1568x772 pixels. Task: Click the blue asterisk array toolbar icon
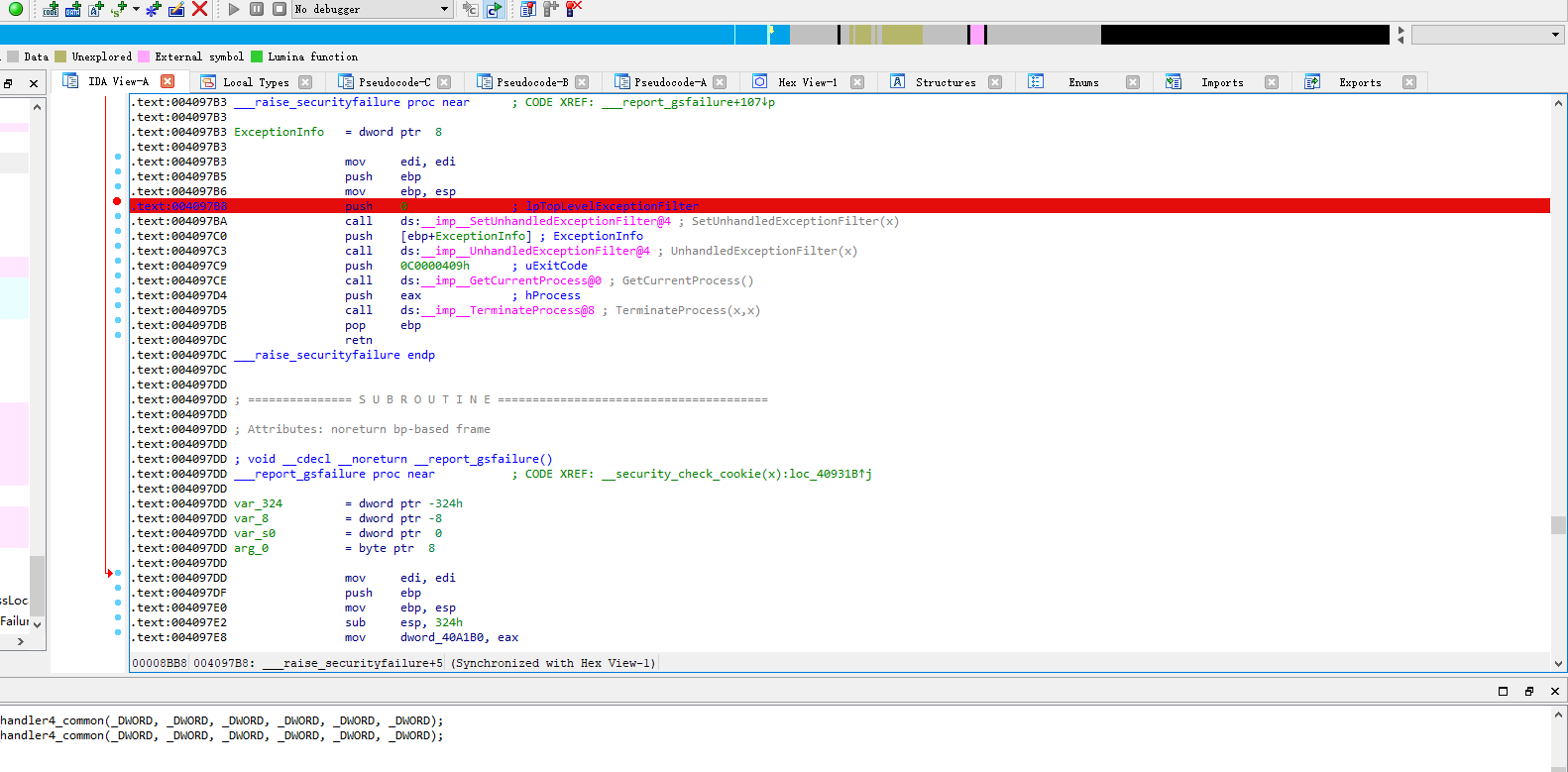[x=153, y=9]
